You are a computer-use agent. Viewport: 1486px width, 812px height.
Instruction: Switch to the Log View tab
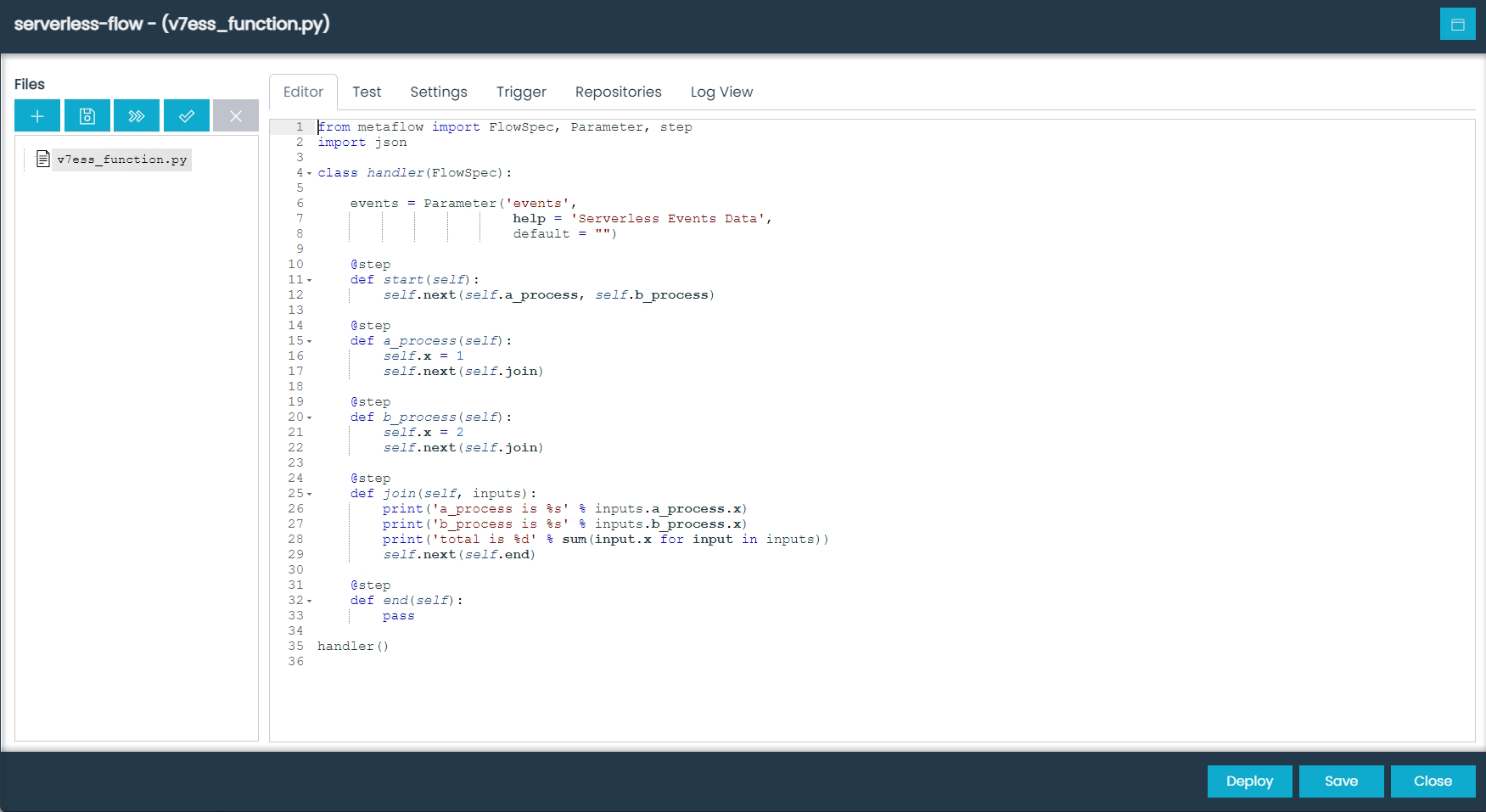tap(721, 92)
